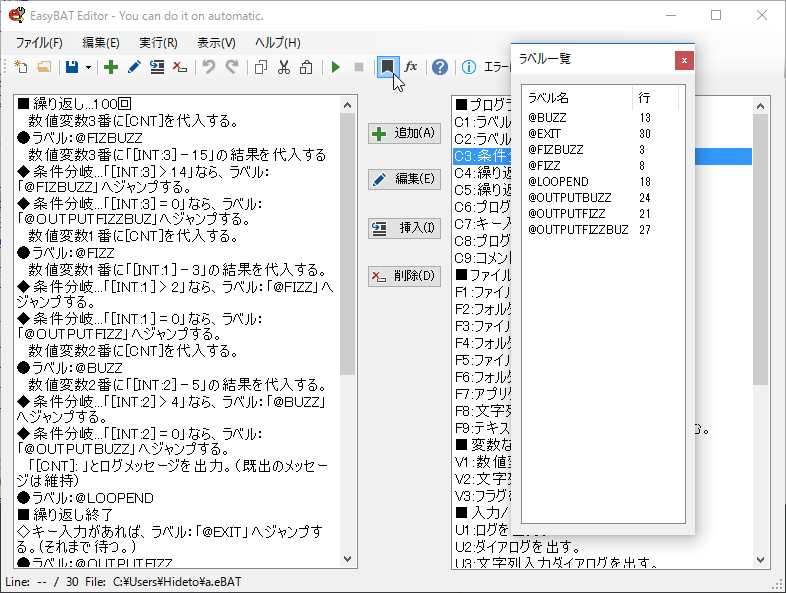Click the pencil Edit toolbar icon
Image resolution: width=786 pixels, height=593 pixels.
click(x=134, y=67)
